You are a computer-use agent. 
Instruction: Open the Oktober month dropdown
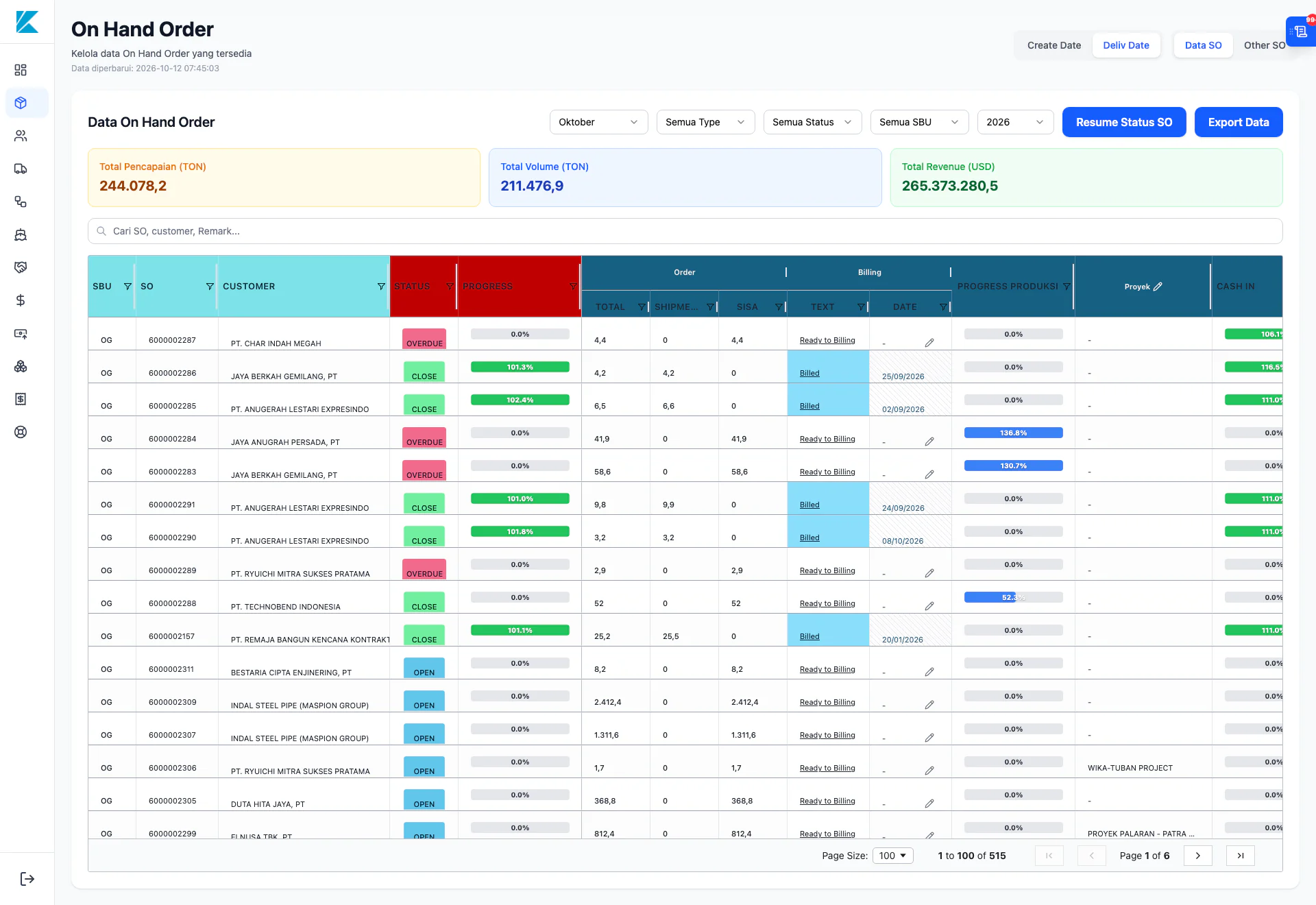598,122
